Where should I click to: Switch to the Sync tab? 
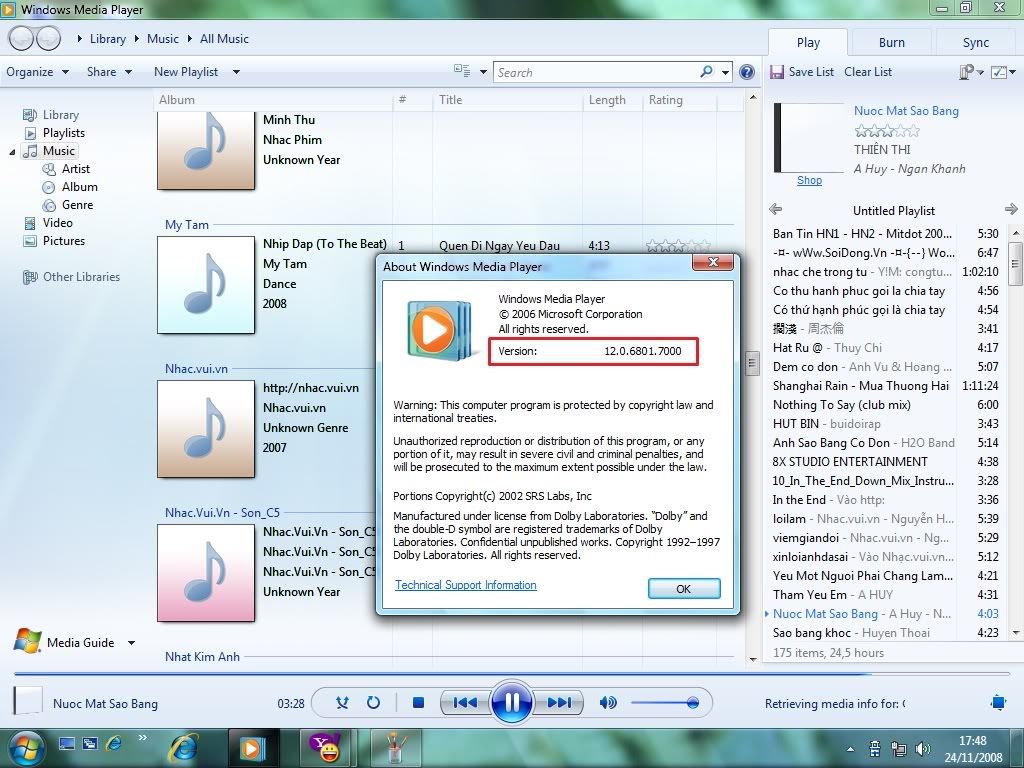[976, 42]
